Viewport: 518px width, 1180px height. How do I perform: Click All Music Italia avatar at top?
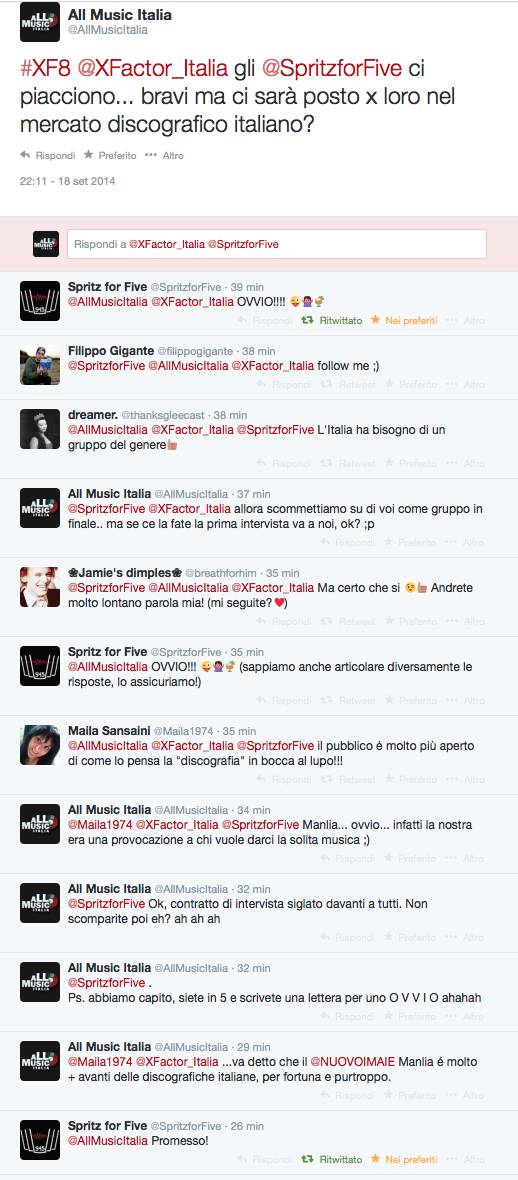tap(40, 22)
